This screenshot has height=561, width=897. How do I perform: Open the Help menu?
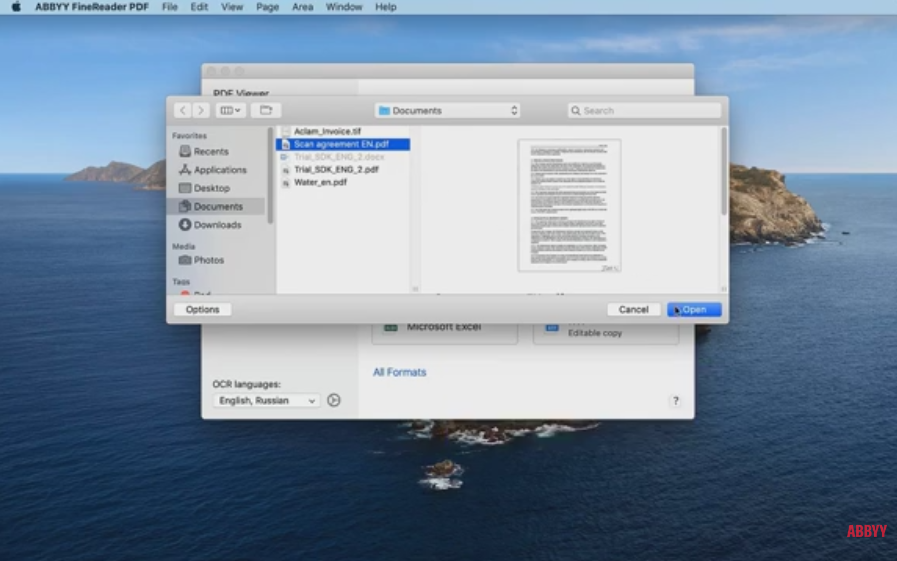pyautogui.click(x=386, y=7)
